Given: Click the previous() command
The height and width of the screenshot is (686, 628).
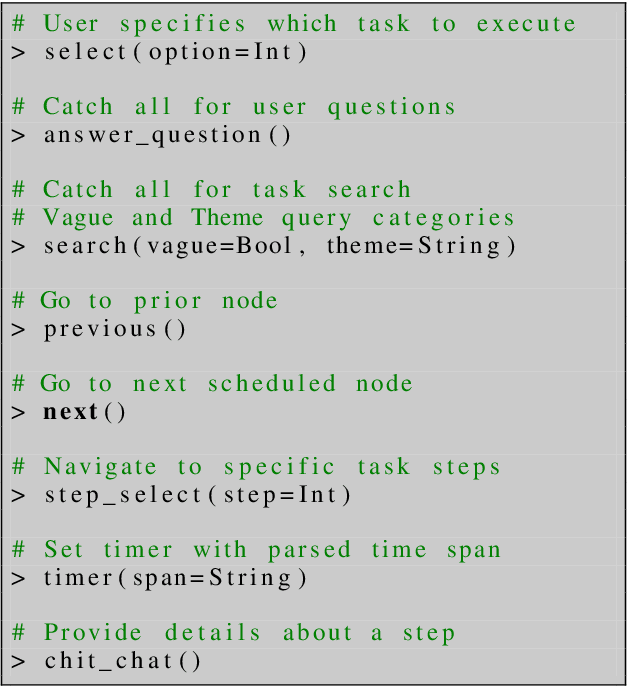Looking at the screenshot, I should point(115,328).
